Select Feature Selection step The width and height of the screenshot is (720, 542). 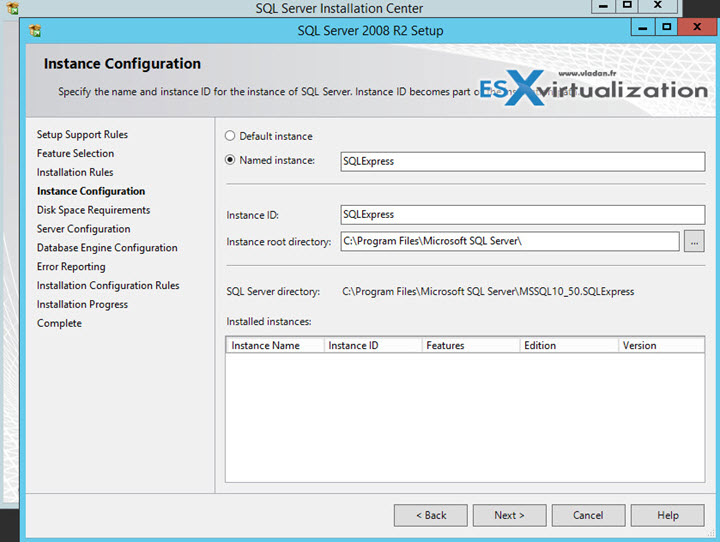pos(75,153)
